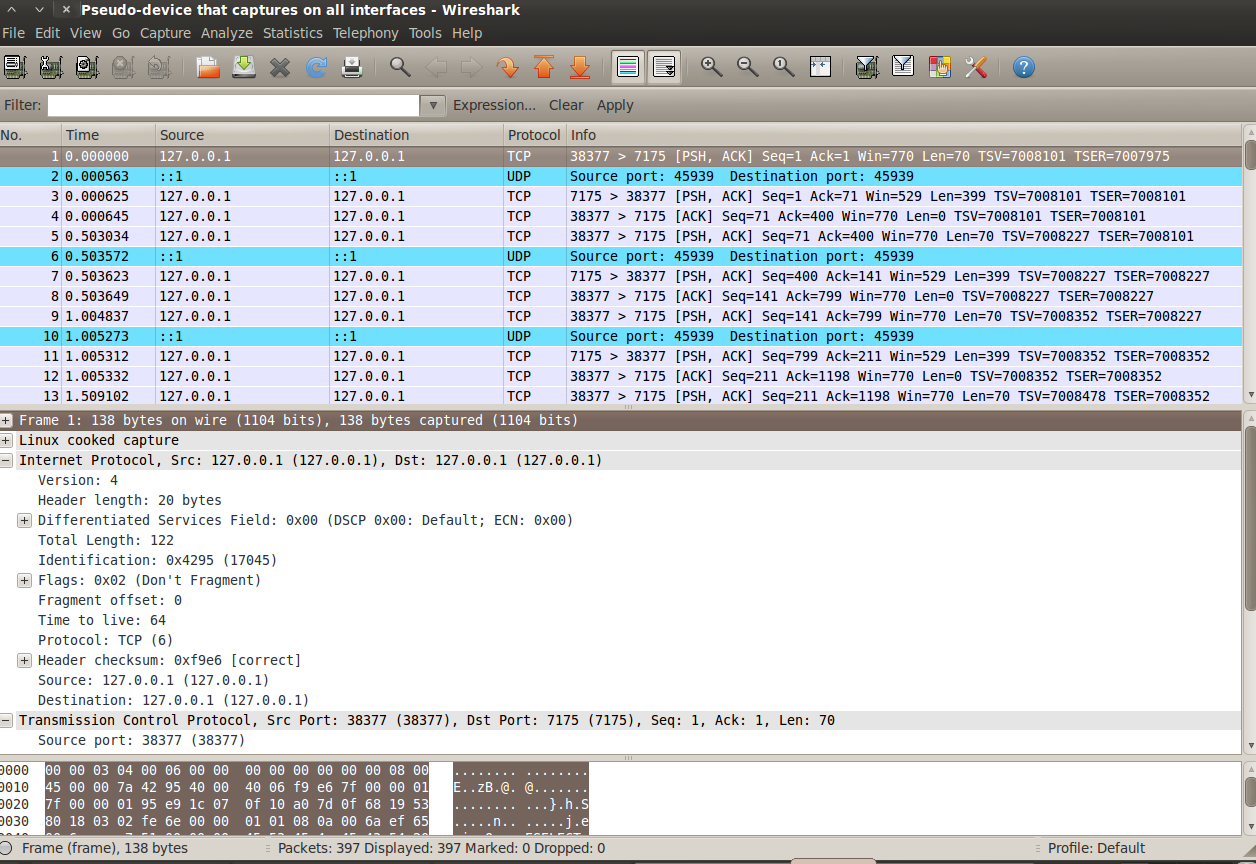Start a new live capture

point(87,67)
